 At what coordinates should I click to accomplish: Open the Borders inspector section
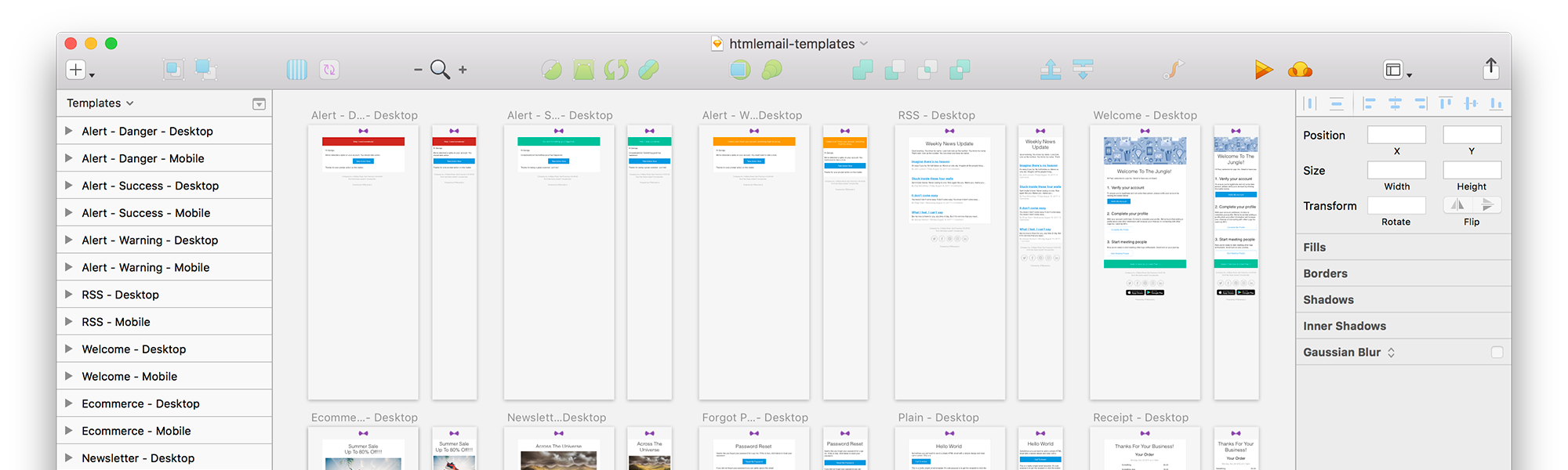click(1403, 273)
